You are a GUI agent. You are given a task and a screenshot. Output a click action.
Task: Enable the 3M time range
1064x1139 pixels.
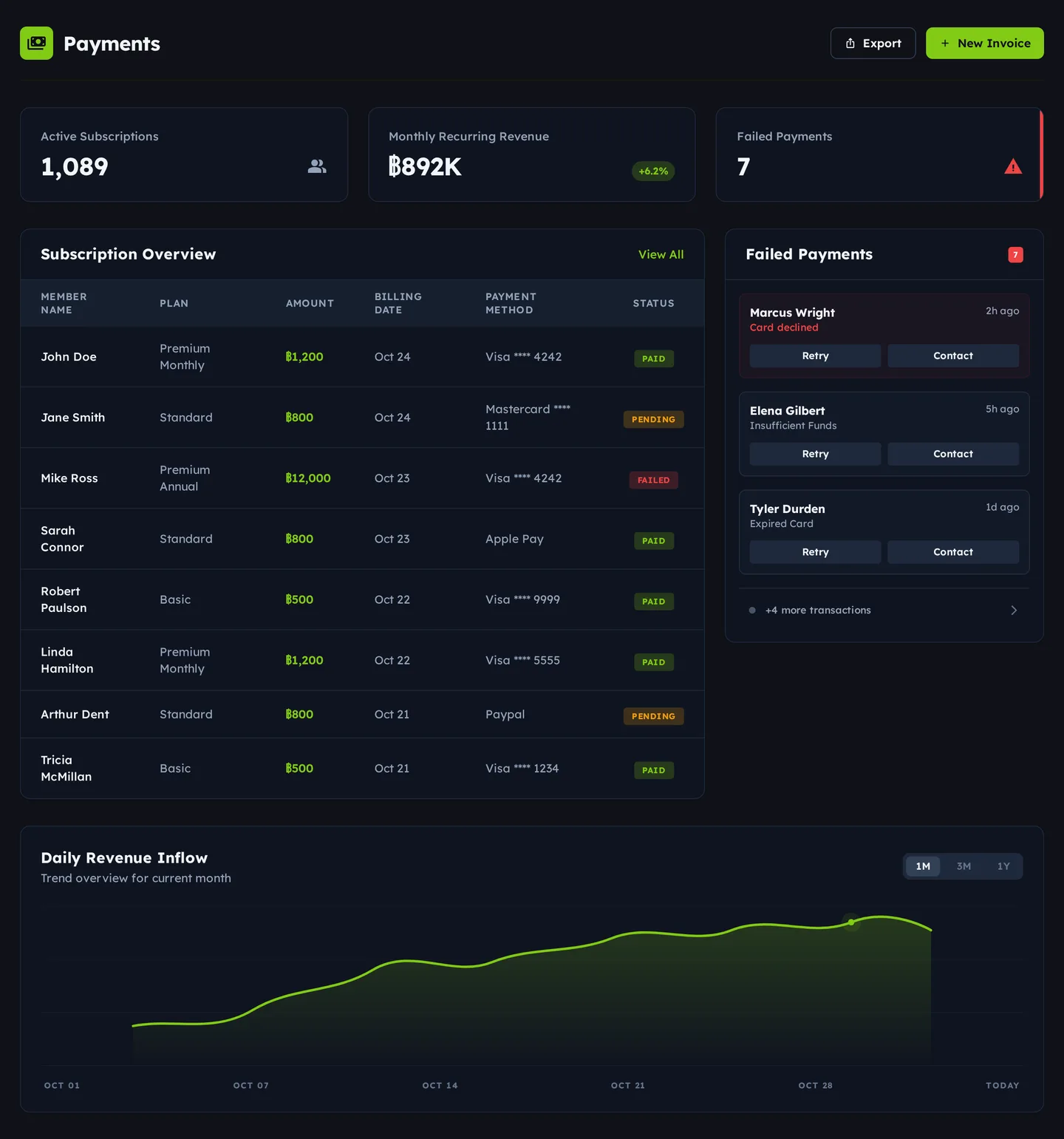(x=963, y=866)
